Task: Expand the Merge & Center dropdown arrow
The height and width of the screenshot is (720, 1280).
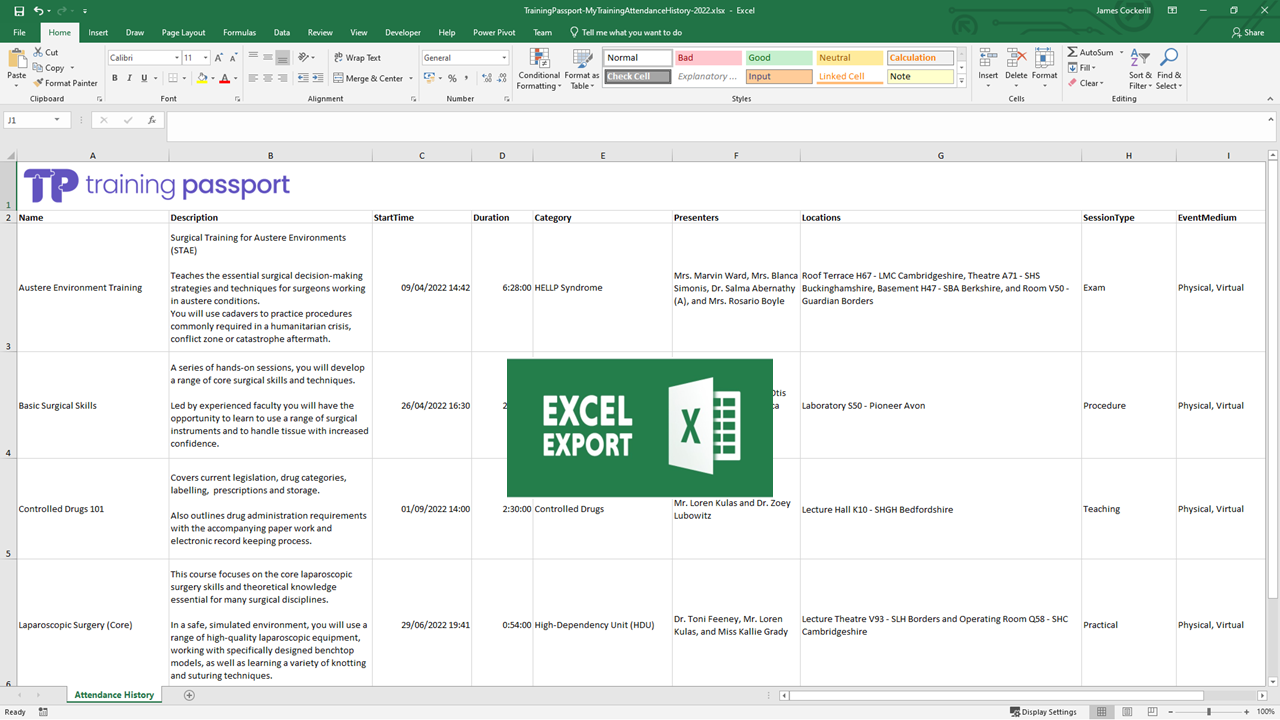Action: click(411, 78)
